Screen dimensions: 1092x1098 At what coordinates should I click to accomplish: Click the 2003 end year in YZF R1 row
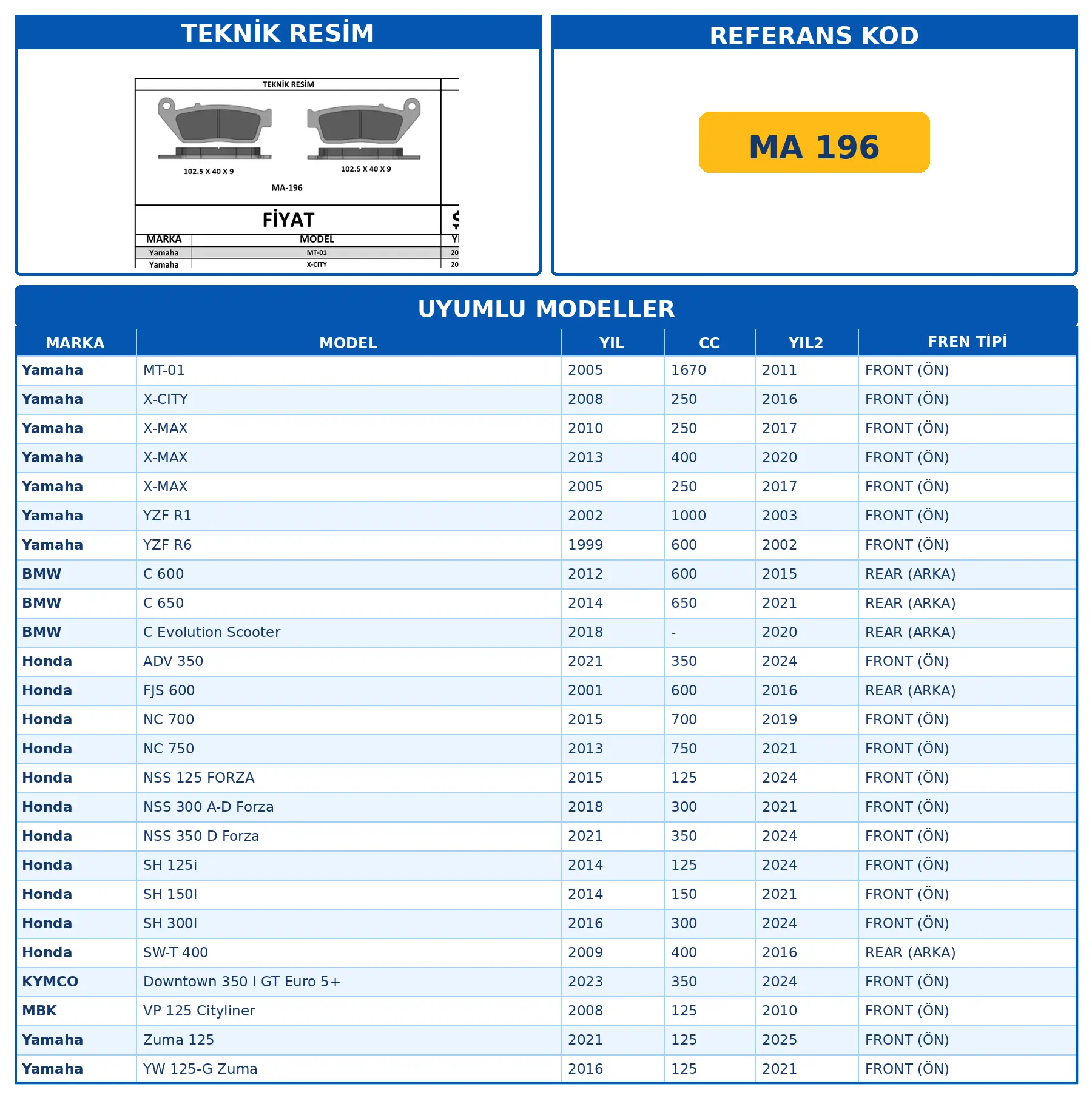pos(780,516)
